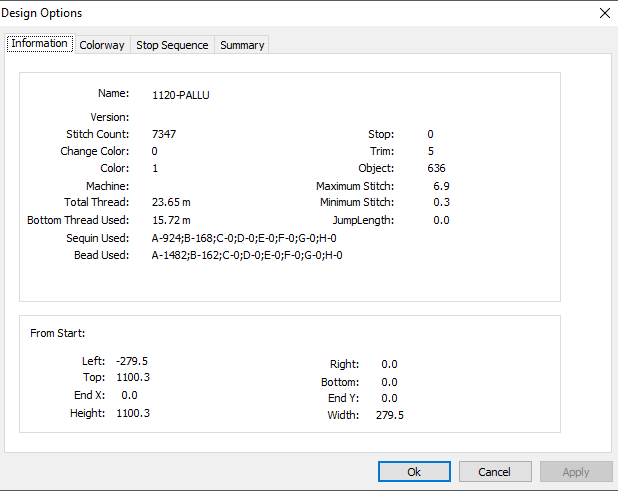Click the greyed-out Apply button
The width and height of the screenshot is (618, 491).
(x=576, y=472)
